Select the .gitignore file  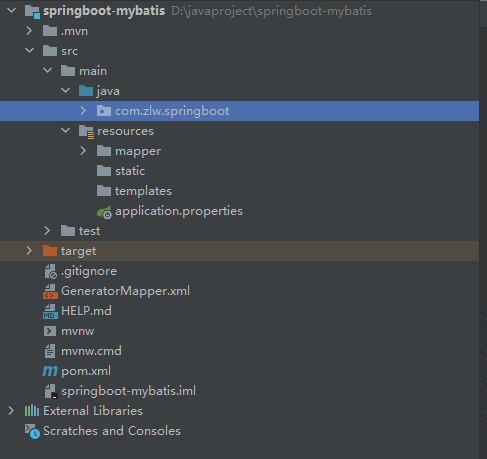pyautogui.click(x=89, y=271)
